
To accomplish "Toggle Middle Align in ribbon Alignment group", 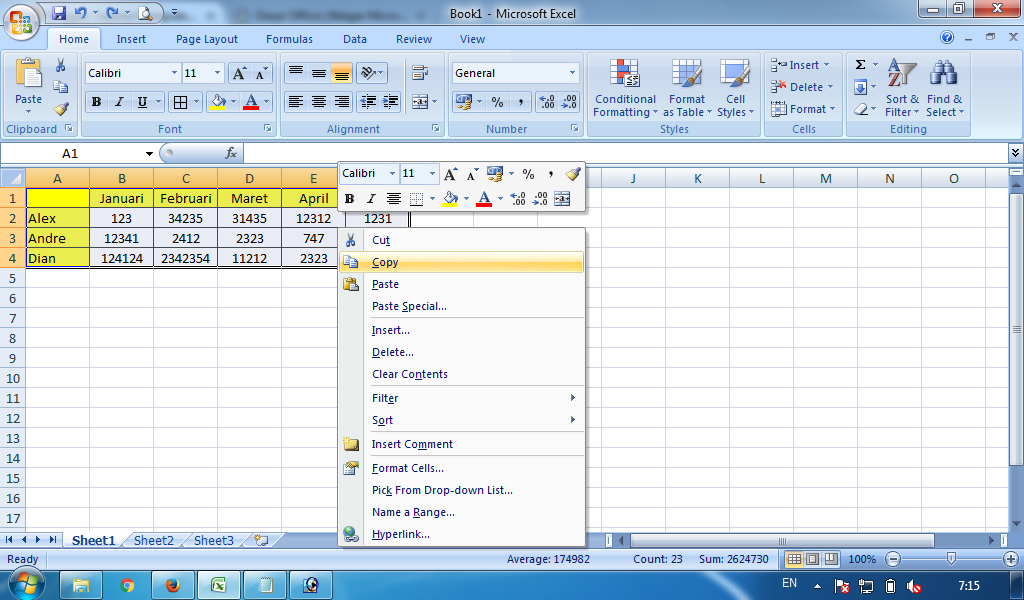I will [x=319, y=73].
